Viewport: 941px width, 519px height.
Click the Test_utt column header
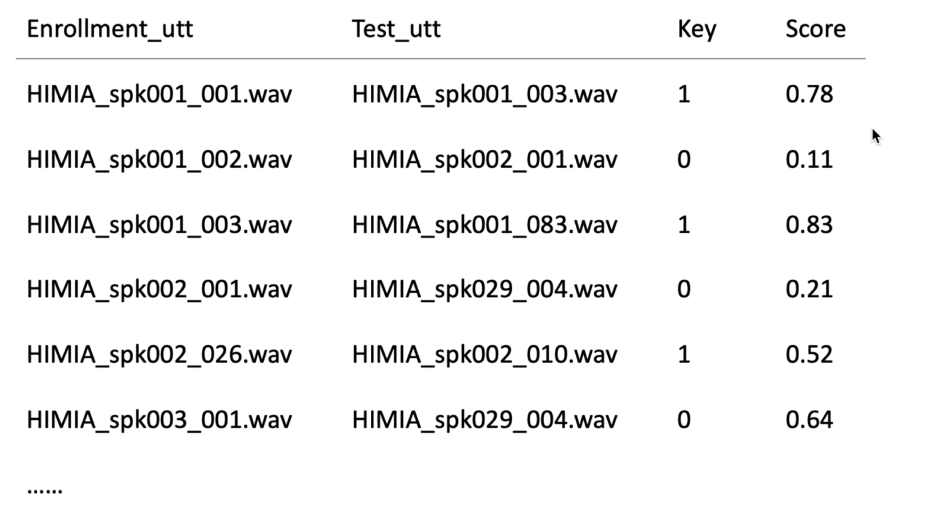pyautogui.click(x=396, y=29)
